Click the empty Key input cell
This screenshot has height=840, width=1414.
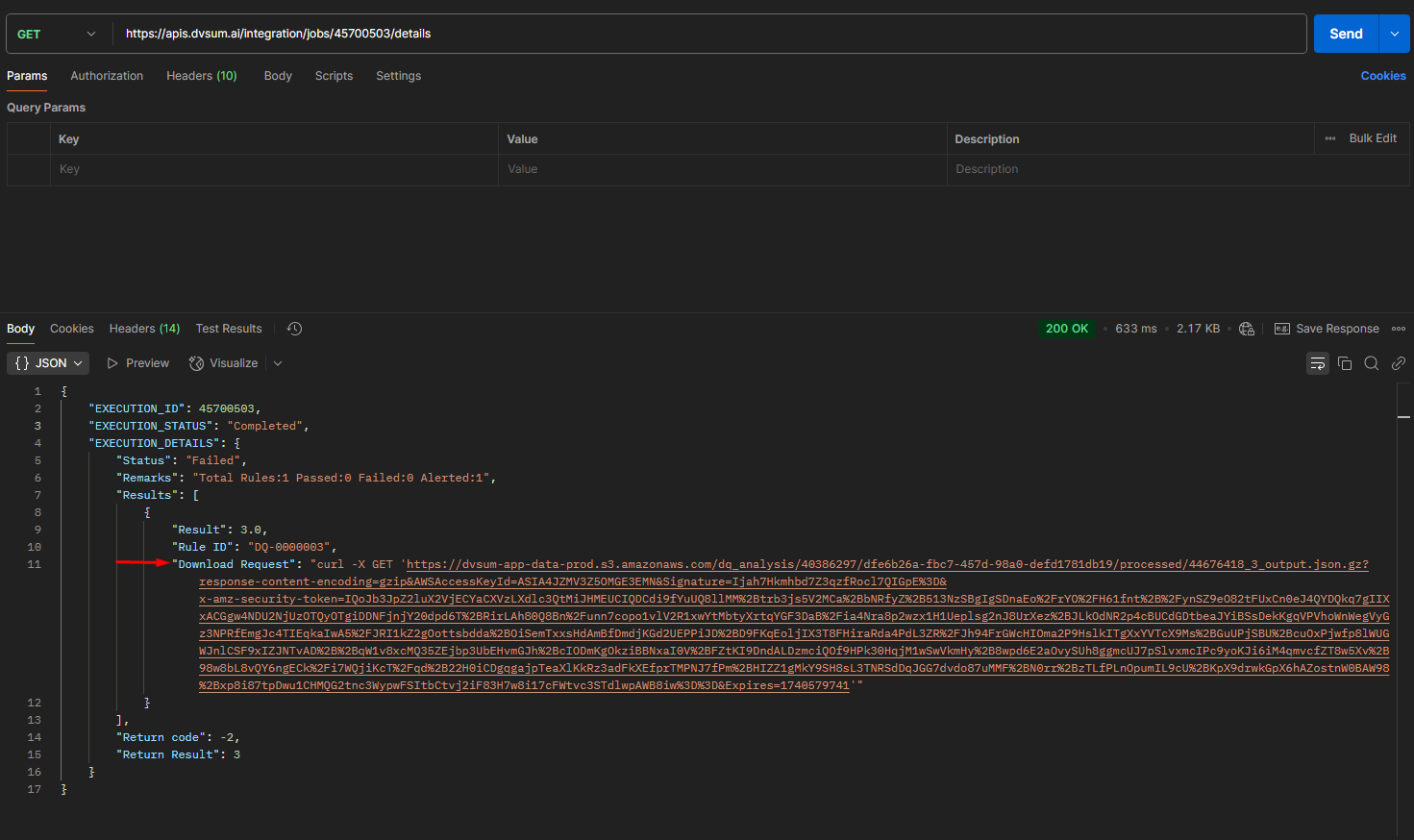tap(274, 169)
